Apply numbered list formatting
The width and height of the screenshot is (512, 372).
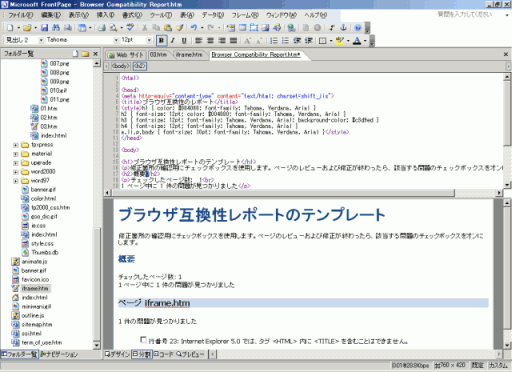click(274, 41)
